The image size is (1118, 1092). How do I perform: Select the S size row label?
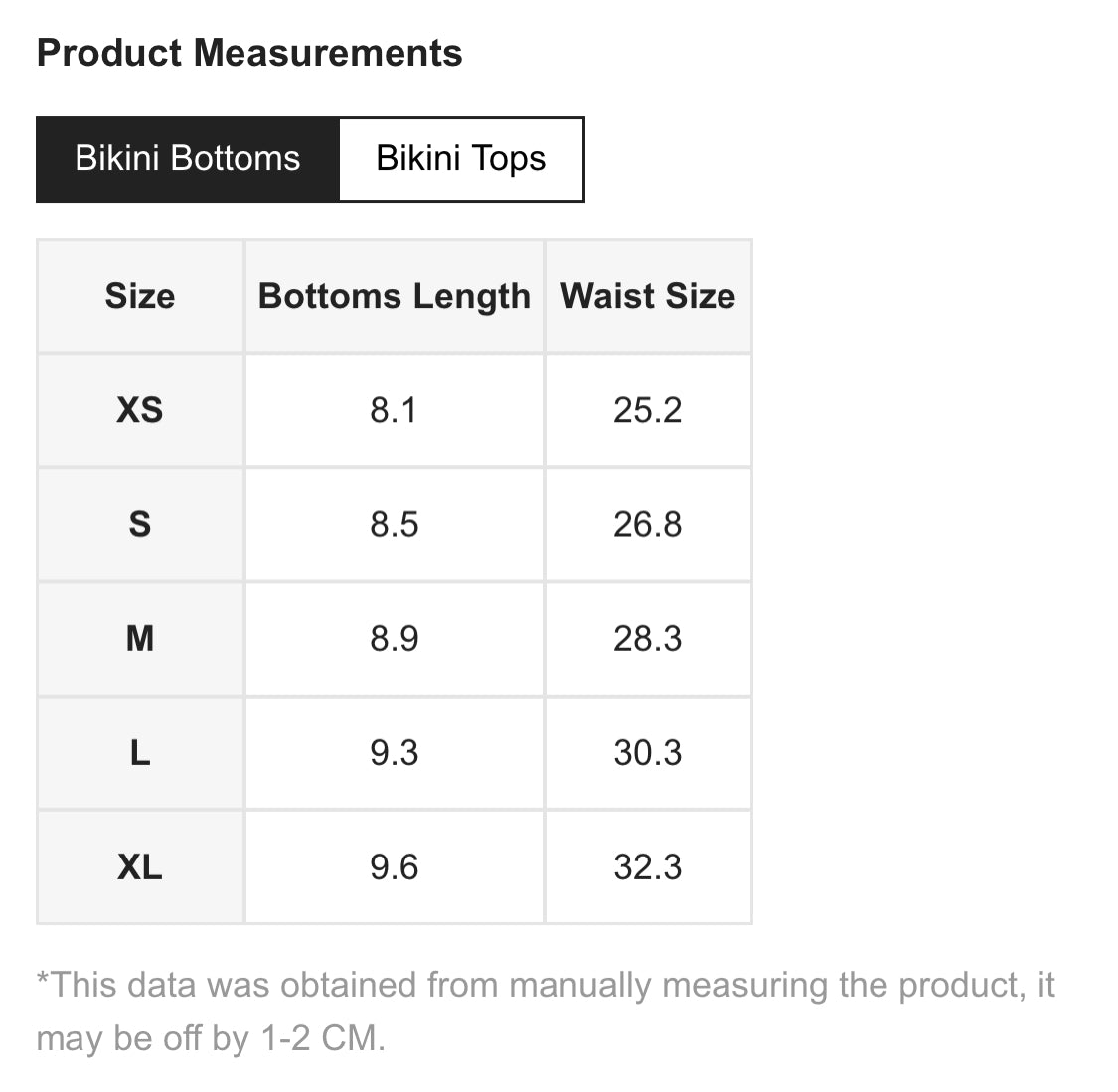(140, 525)
